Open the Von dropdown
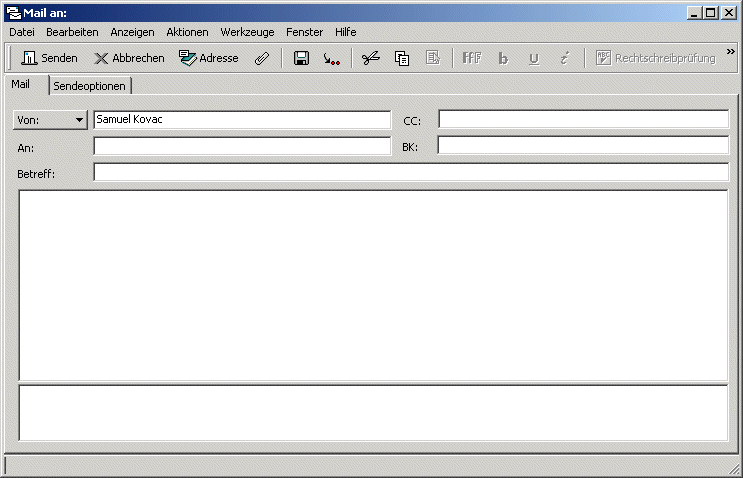The width and height of the screenshot is (743, 478). 50,120
